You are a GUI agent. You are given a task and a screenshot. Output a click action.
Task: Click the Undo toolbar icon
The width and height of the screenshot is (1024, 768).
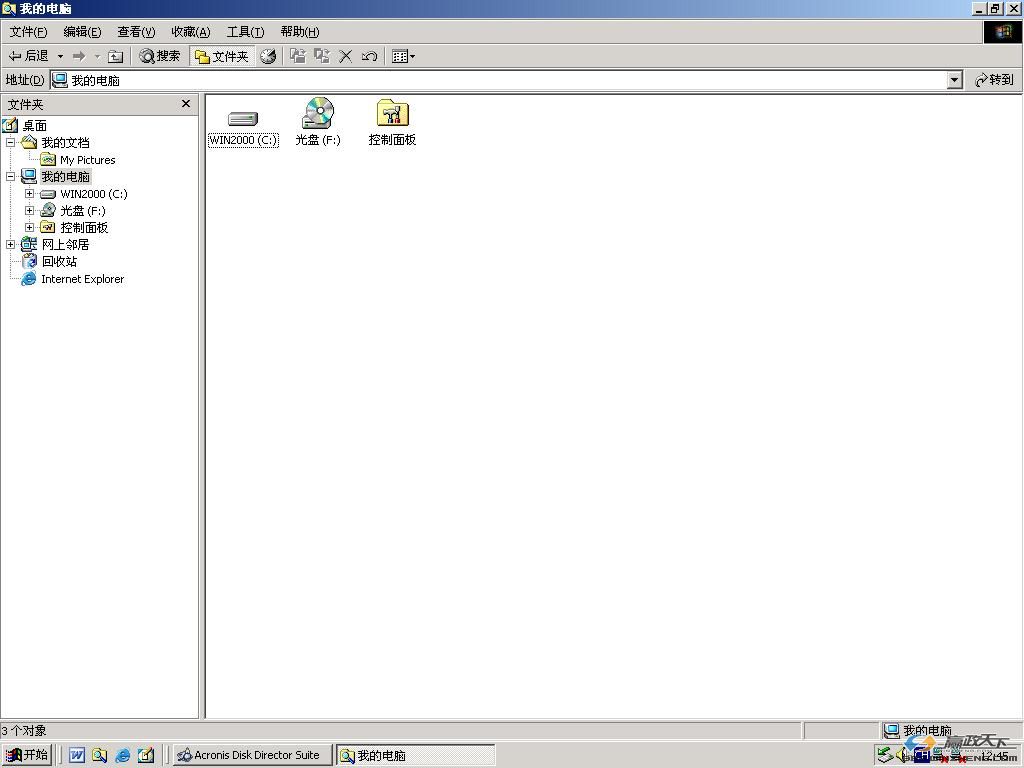coord(369,56)
